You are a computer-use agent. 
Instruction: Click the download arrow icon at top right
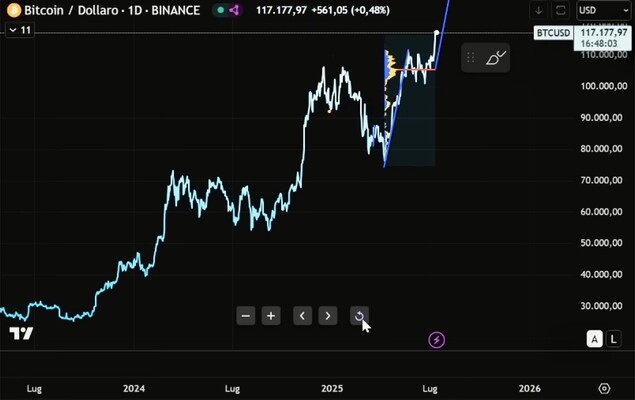(x=539, y=11)
